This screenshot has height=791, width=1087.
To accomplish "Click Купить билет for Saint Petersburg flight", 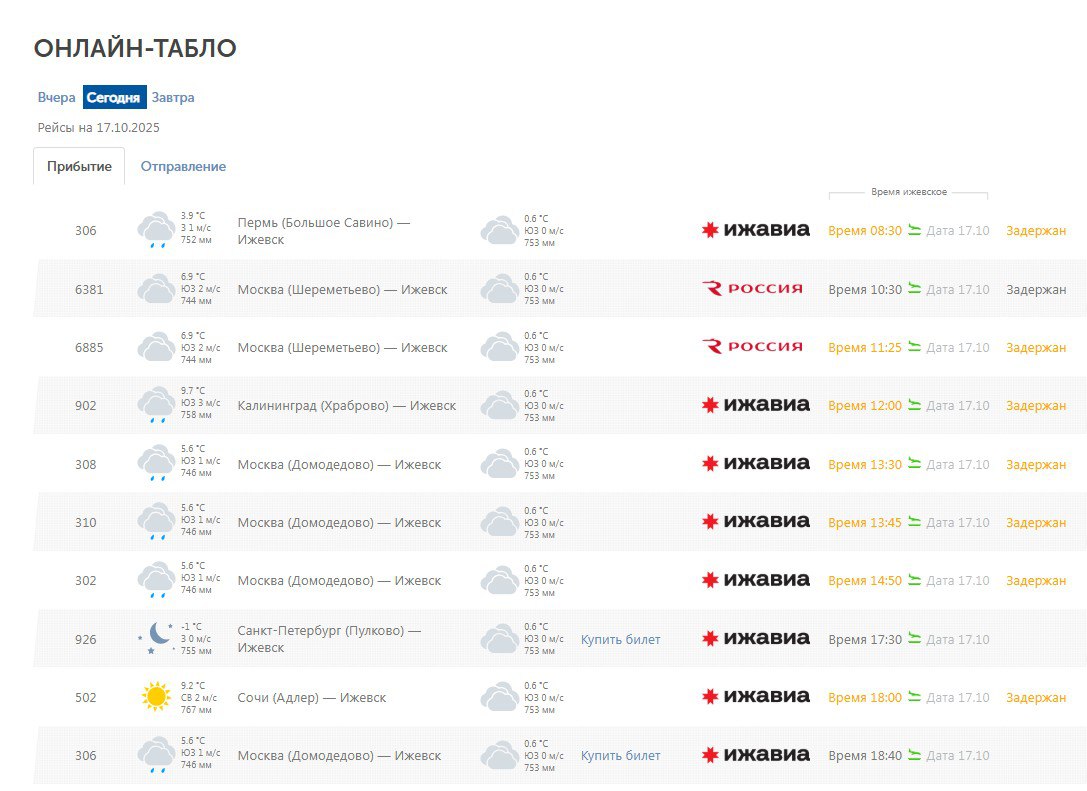I will coord(620,639).
